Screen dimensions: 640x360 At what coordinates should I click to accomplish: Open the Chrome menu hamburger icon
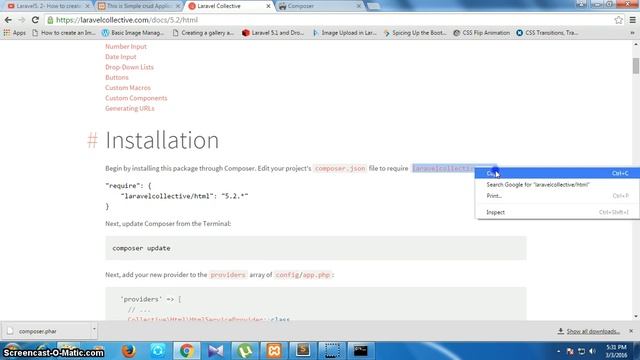coord(632,20)
